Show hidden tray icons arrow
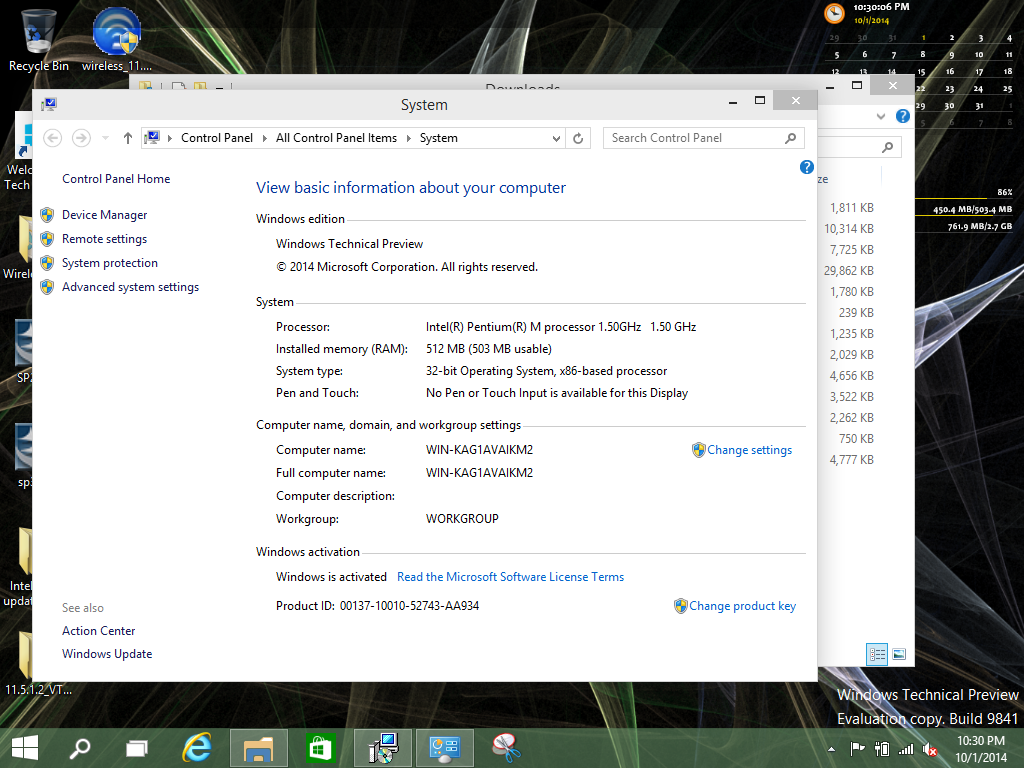 click(831, 749)
